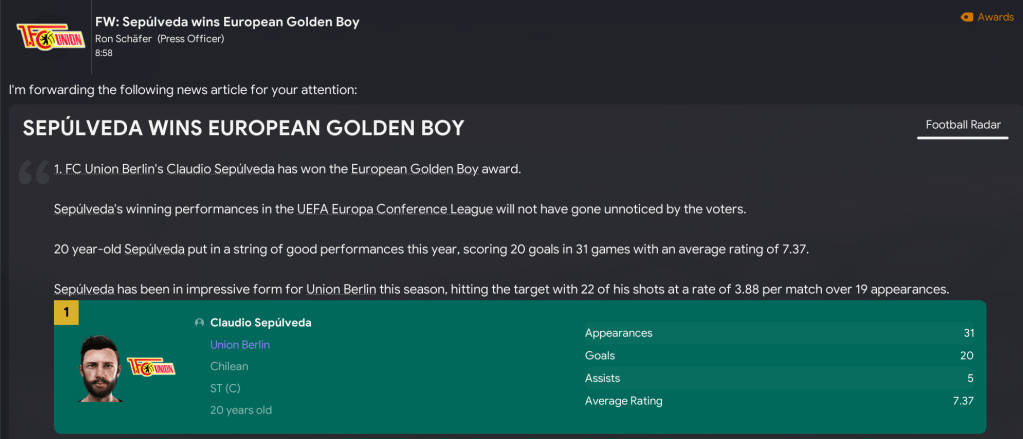The image size is (1023, 439).
Task: Select the Appearances stat row
Action: [778, 333]
